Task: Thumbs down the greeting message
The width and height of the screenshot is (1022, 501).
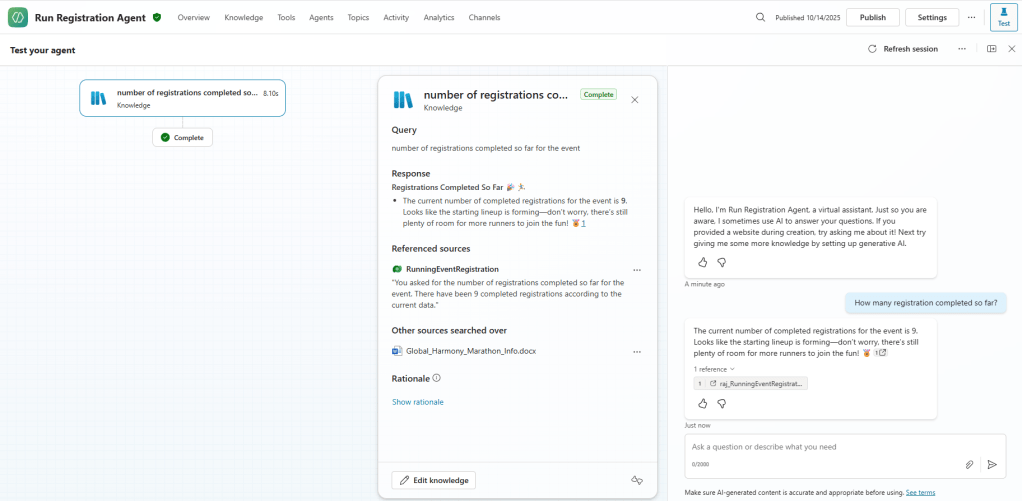Action: pos(721,262)
